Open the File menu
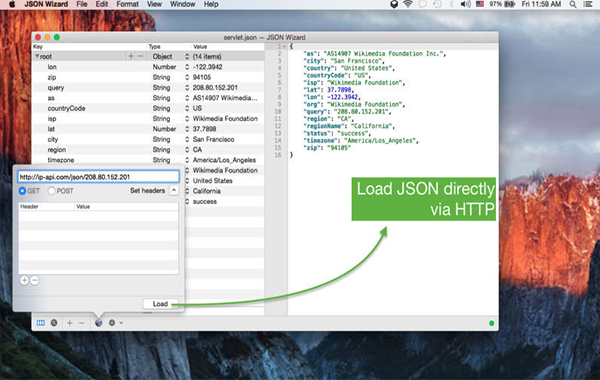 click(x=82, y=4)
